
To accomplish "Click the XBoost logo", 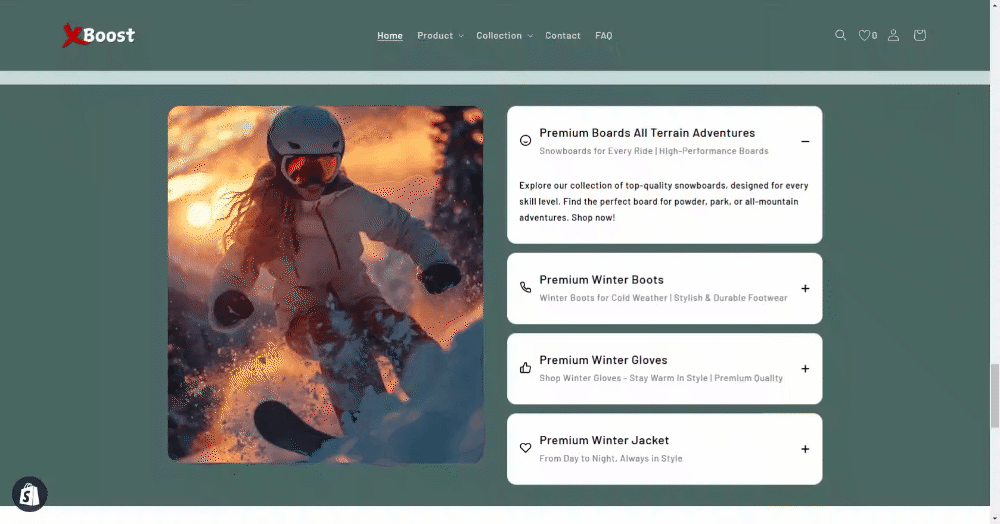I will pyautogui.click(x=98, y=35).
